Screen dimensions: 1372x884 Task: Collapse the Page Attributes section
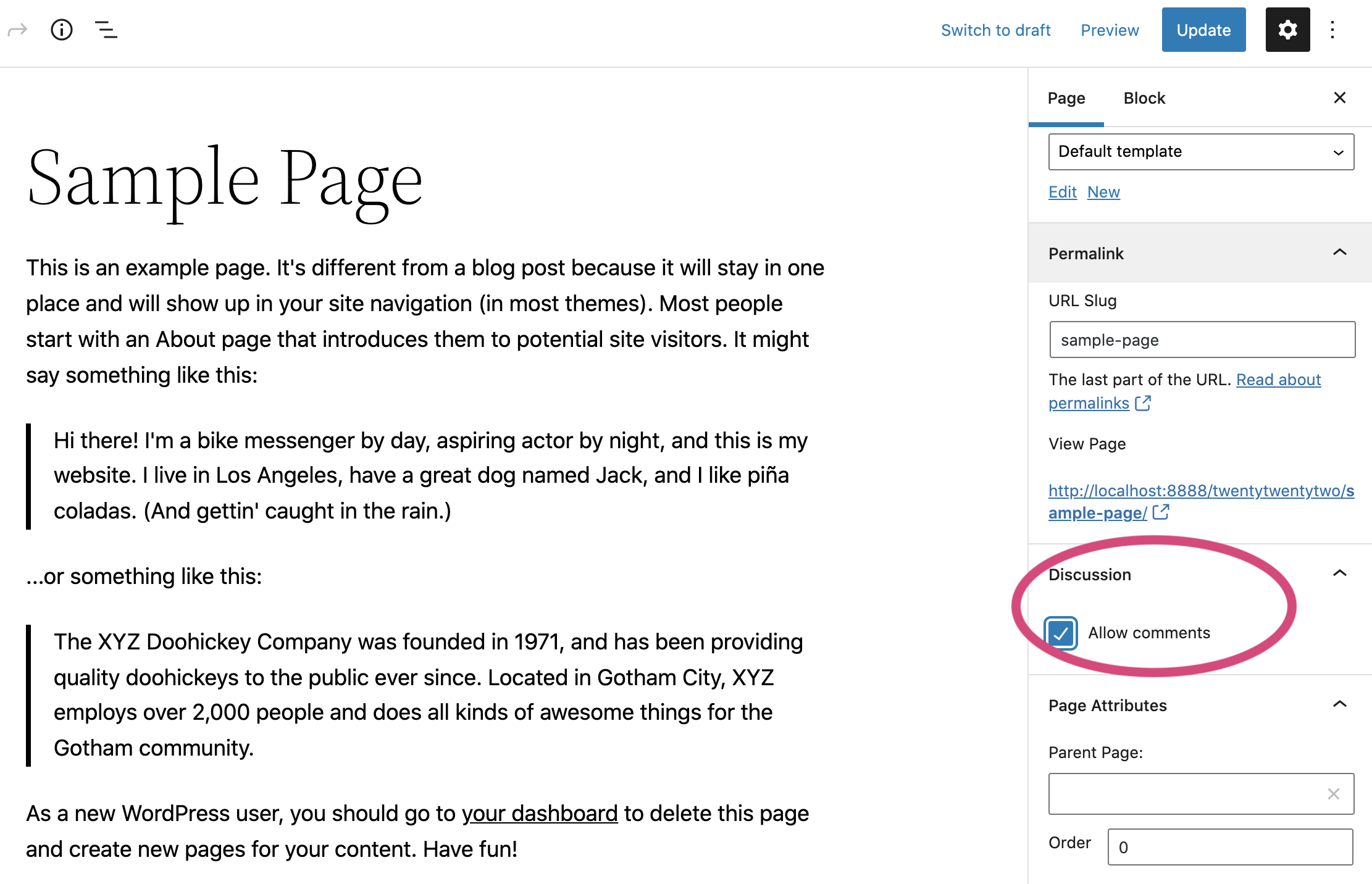1340,704
